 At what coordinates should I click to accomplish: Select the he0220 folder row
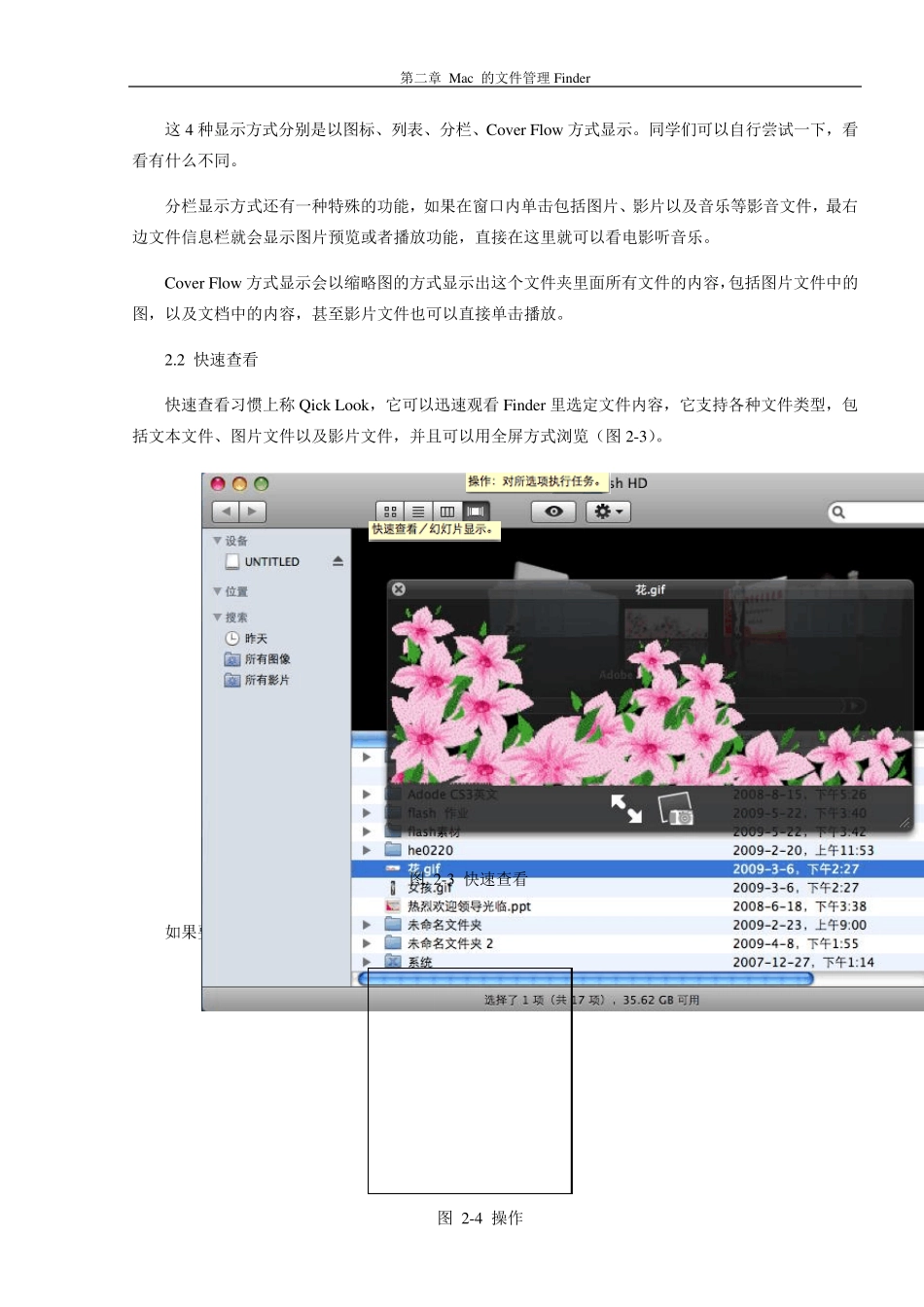[638, 850]
